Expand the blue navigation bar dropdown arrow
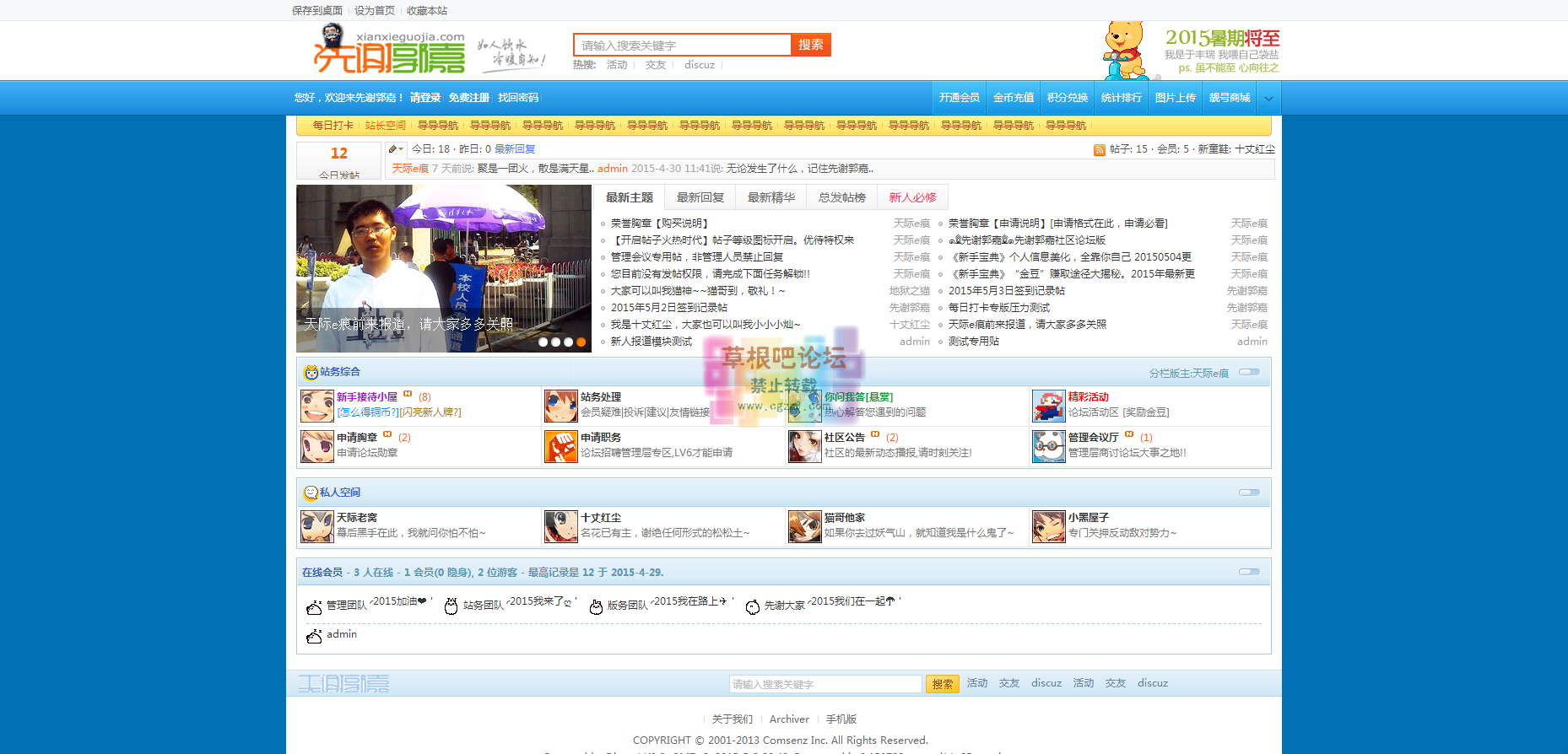1568x754 pixels. (1268, 99)
